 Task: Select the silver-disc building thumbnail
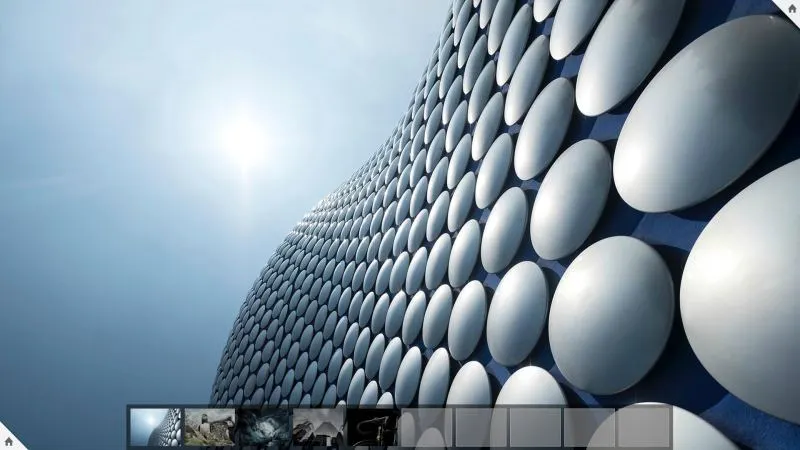(x=156, y=427)
